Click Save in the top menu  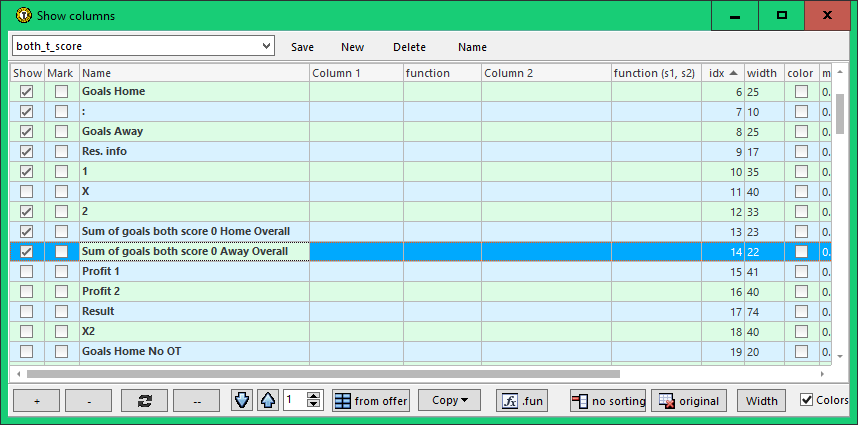click(302, 47)
